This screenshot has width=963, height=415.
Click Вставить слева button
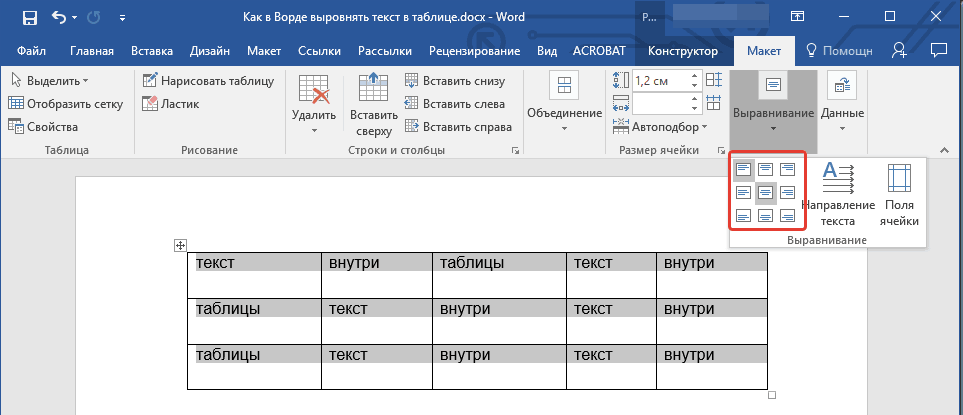[456, 104]
